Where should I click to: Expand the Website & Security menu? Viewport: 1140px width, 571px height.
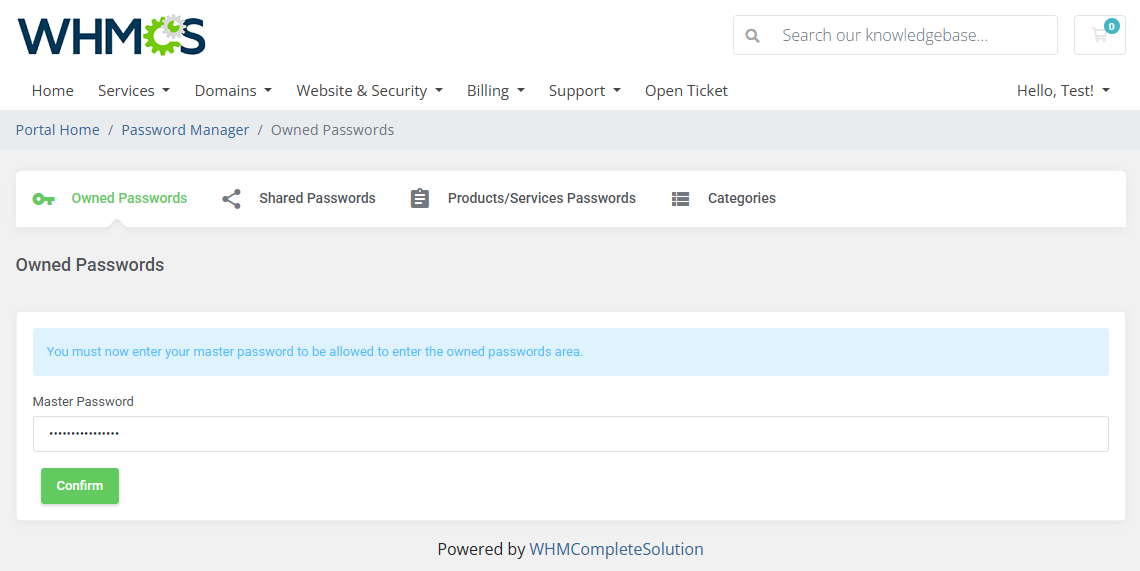pos(369,91)
